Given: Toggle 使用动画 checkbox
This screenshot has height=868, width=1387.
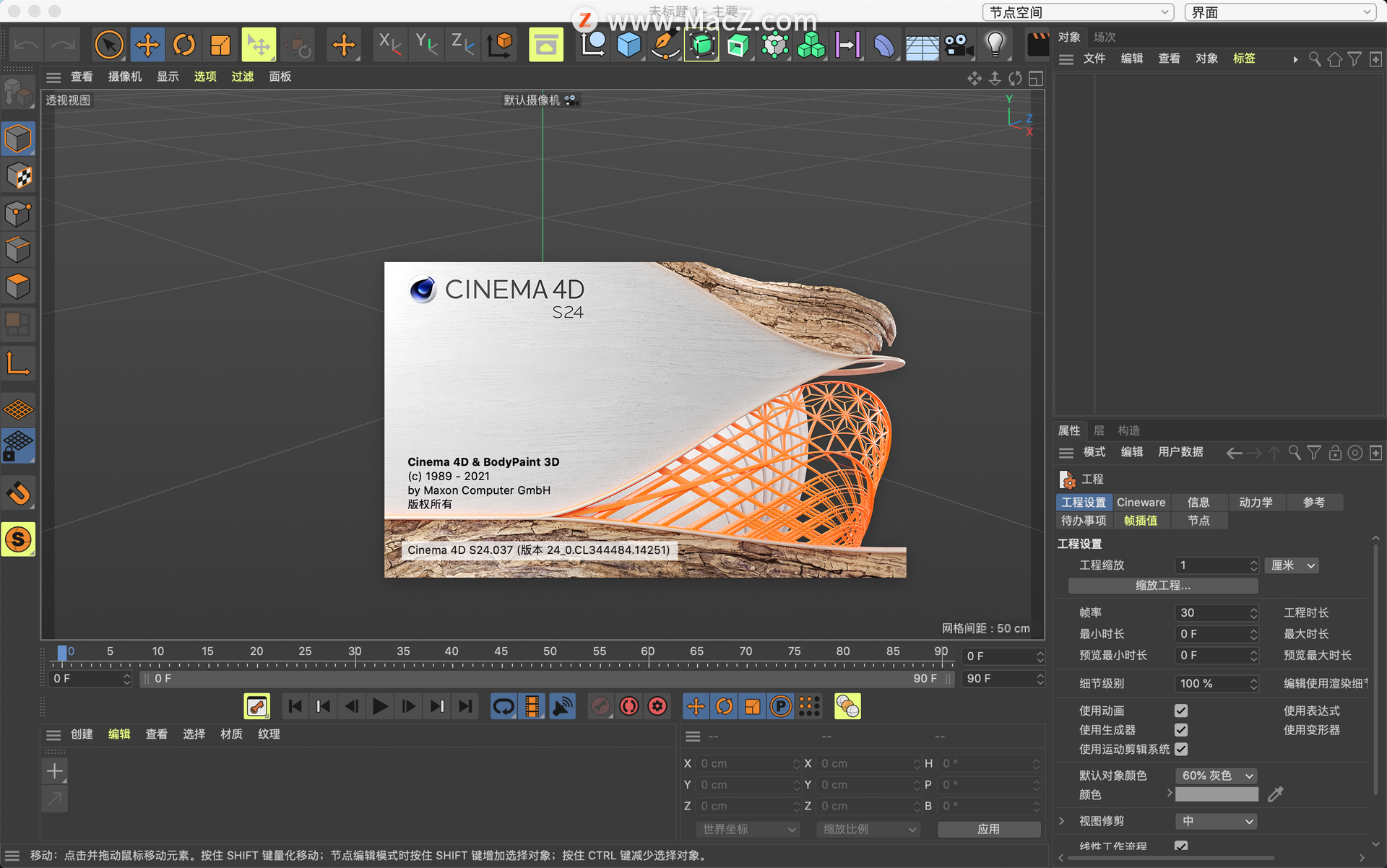Looking at the screenshot, I should pyautogui.click(x=1181, y=711).
